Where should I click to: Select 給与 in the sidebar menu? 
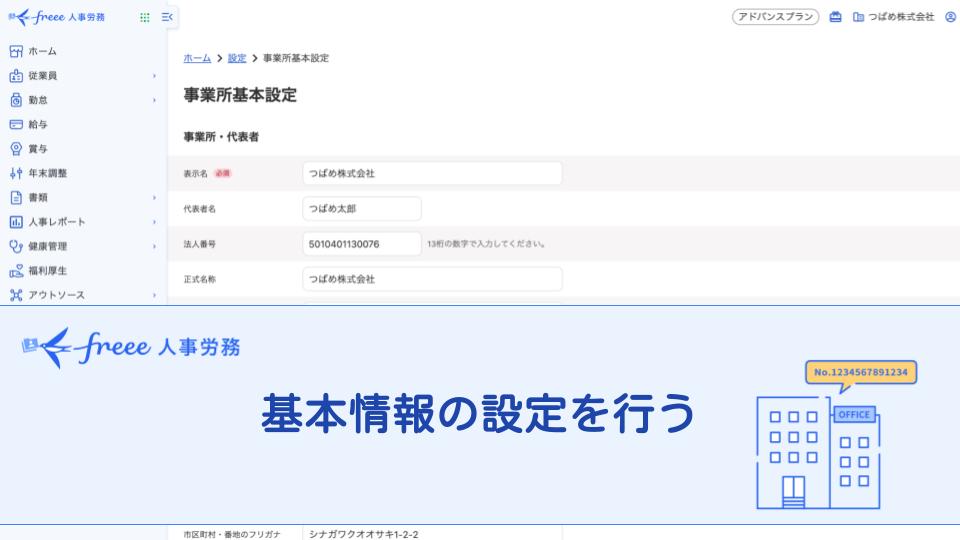point(38,124)
